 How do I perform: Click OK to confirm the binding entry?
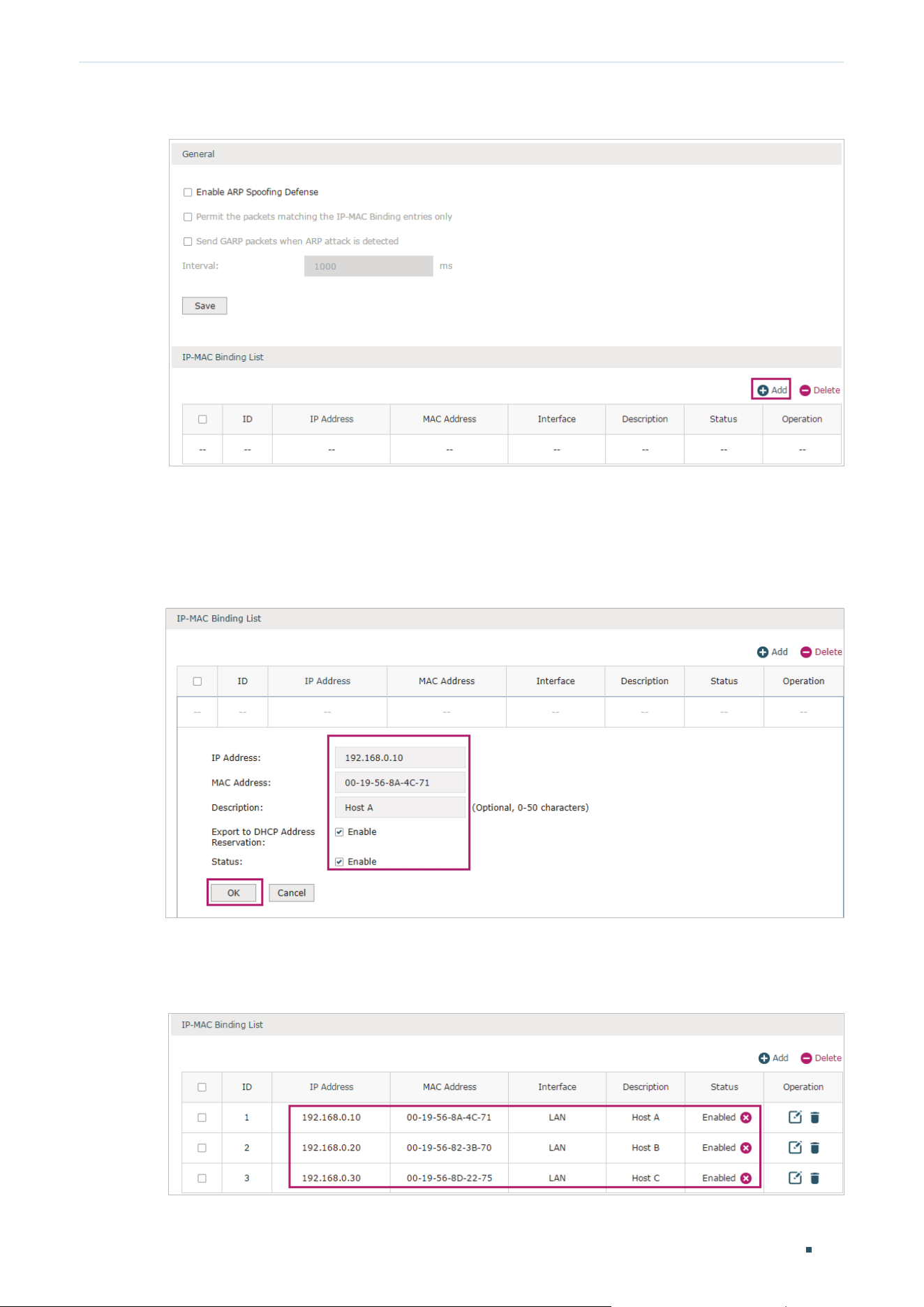click(x=233, y=893)
